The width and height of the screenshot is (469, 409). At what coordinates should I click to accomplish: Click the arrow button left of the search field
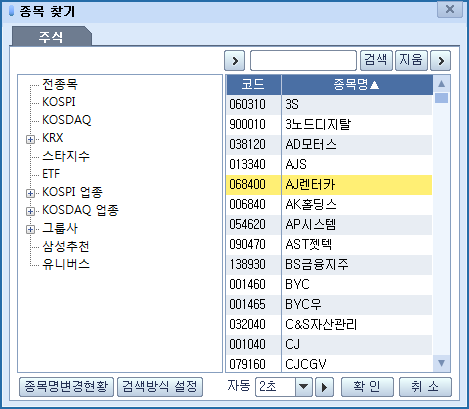pyautogui.click(x=235, y=61)
